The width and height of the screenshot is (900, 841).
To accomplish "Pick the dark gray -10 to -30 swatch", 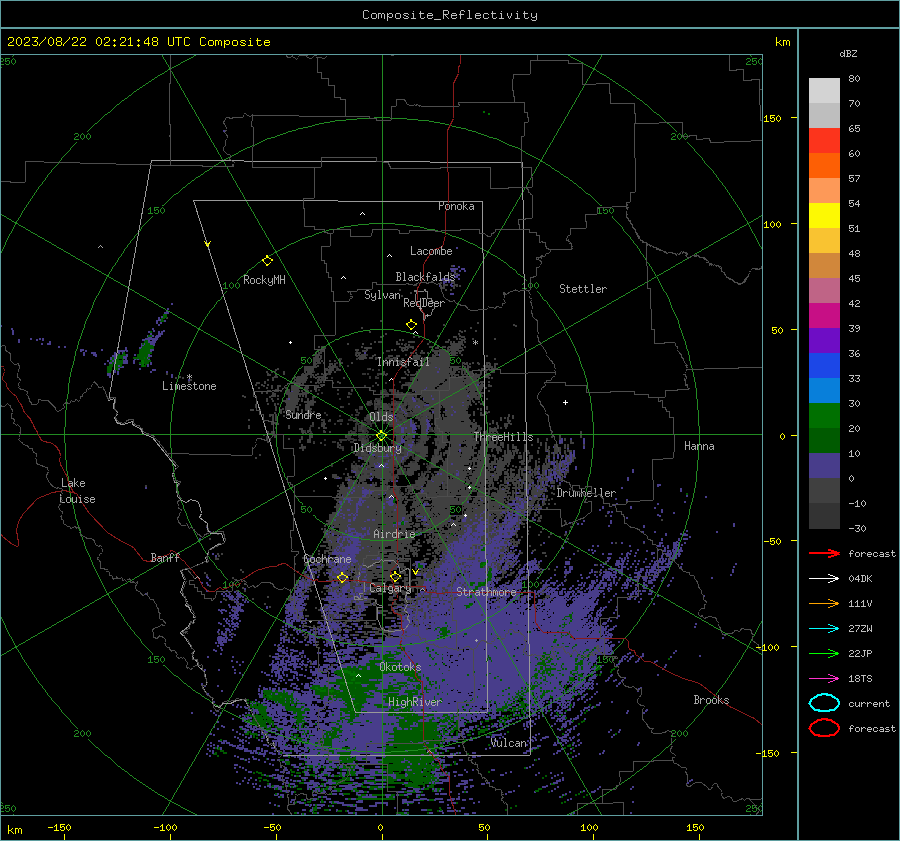I will click(824, 516).
